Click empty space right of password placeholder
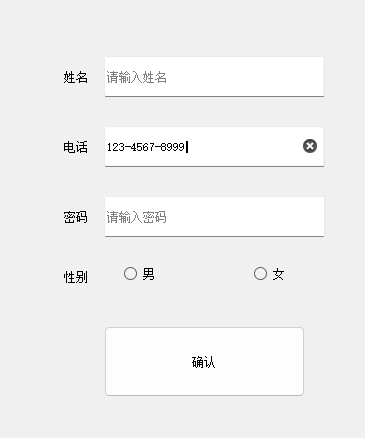 click(x=245, y=217)
